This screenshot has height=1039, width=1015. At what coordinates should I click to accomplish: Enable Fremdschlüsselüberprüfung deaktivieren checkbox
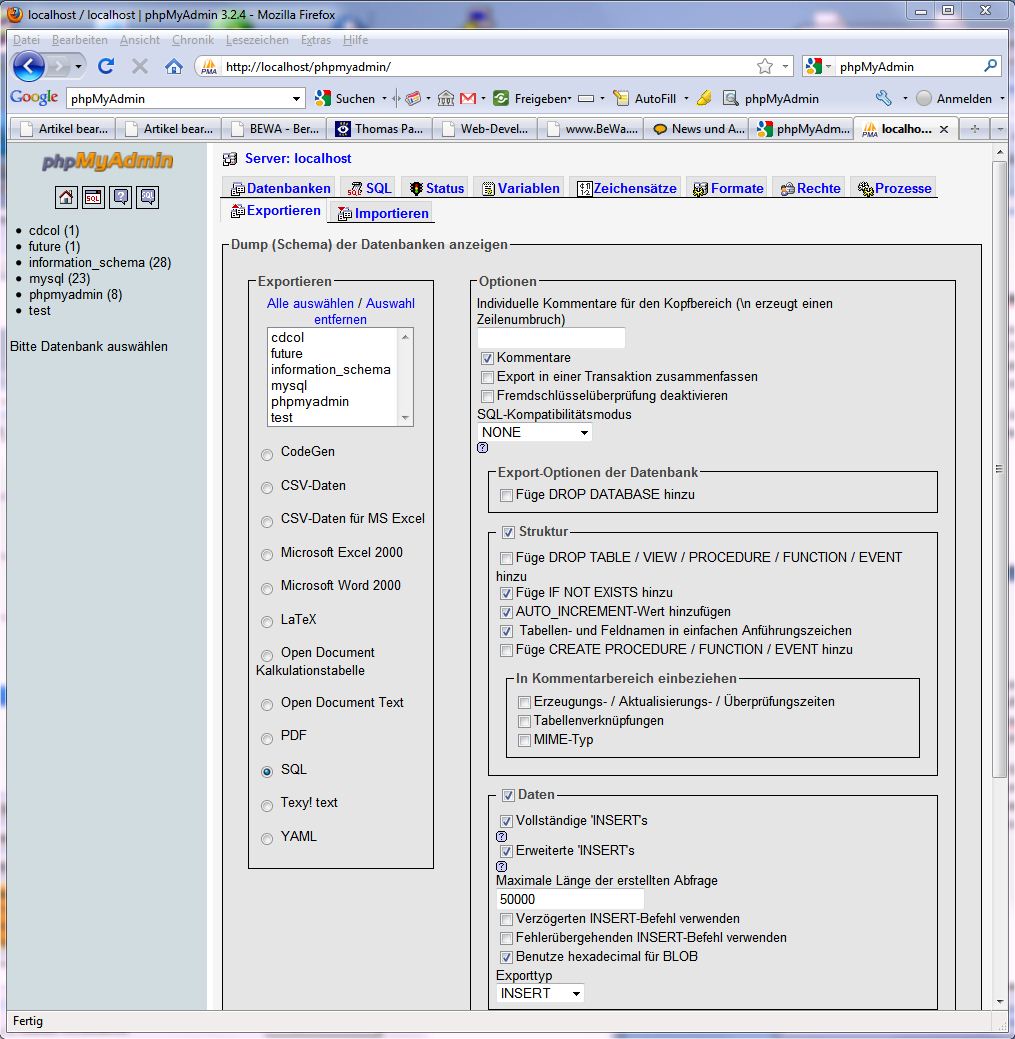pos(488,396)
